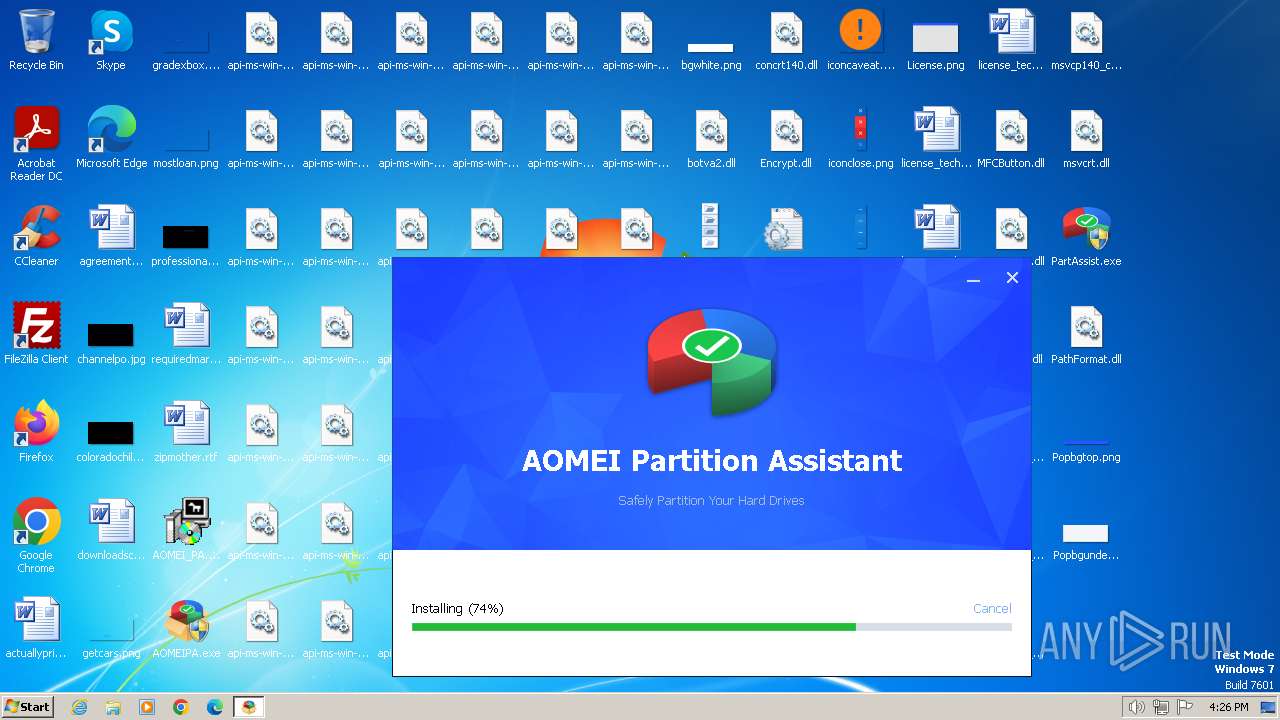This screenshot has width=1280, height=720.
Task: Select msvcrt.dll file icon
Action: 1086,139
